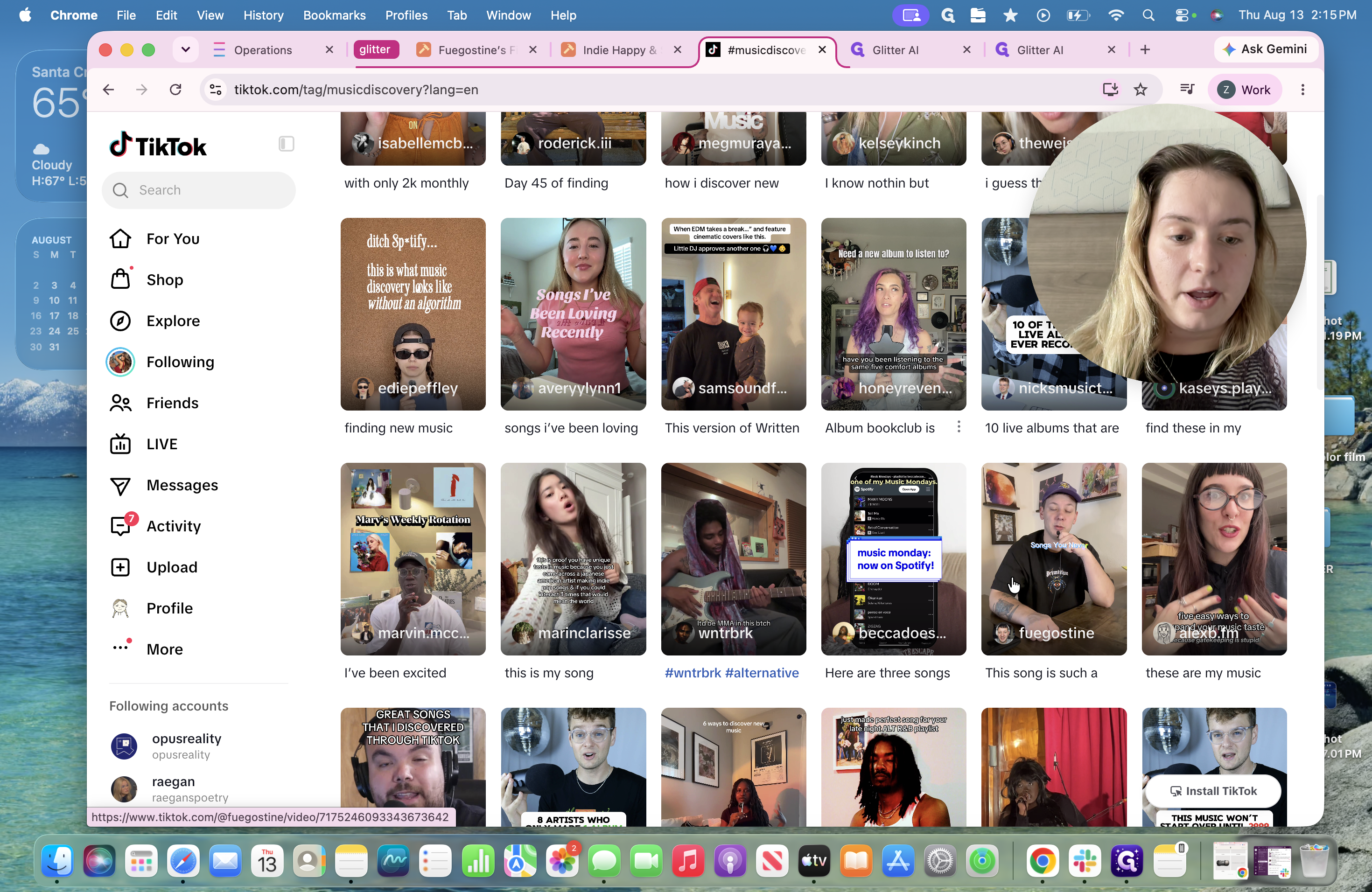The height and width of the screenshot is (892, 1372).
Task: Open Messages from the sidebar icon
Action: point(120,485)
